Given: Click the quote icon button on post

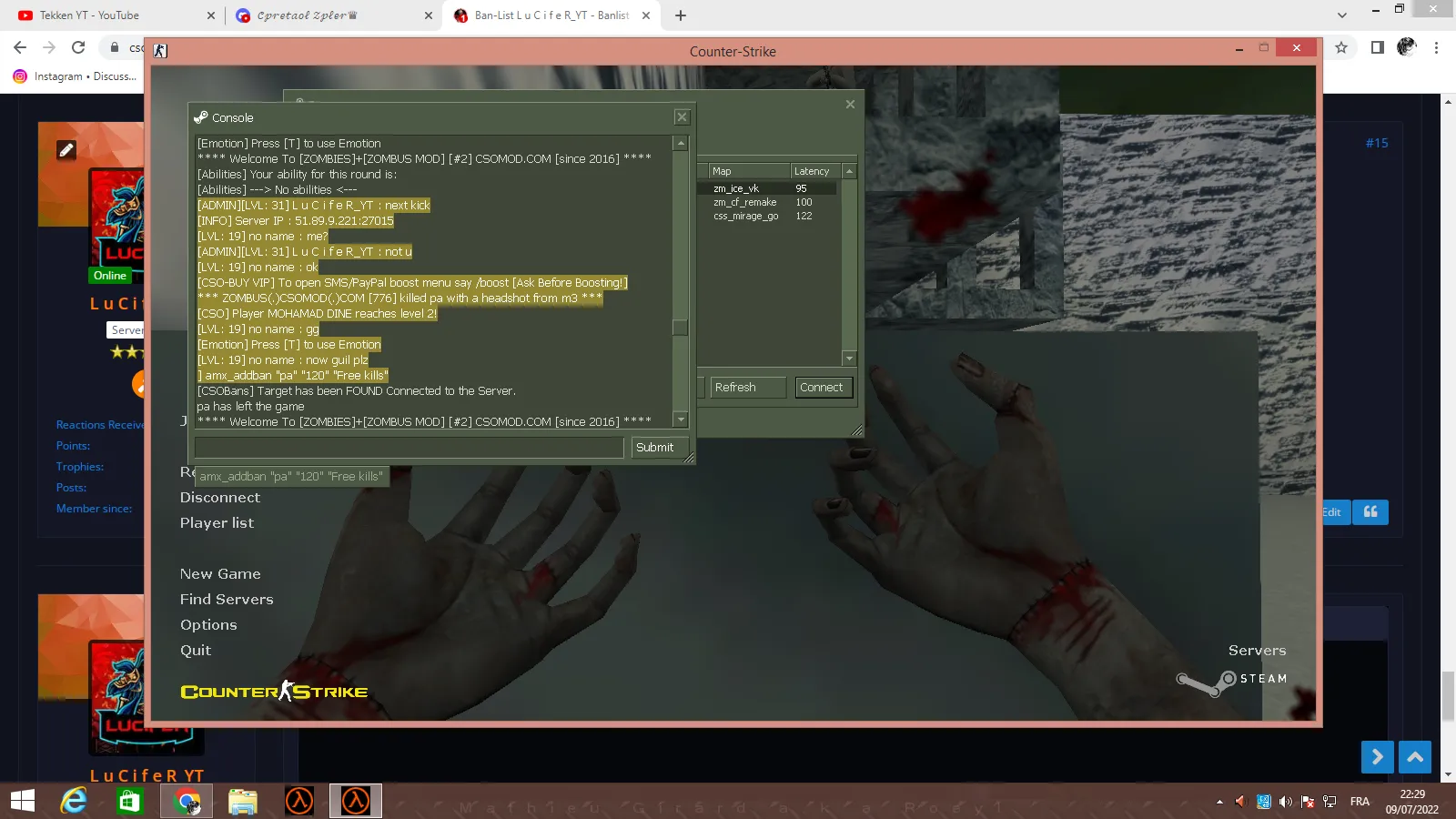Looking at the screenshot, I should click(x=1370, y=512).
